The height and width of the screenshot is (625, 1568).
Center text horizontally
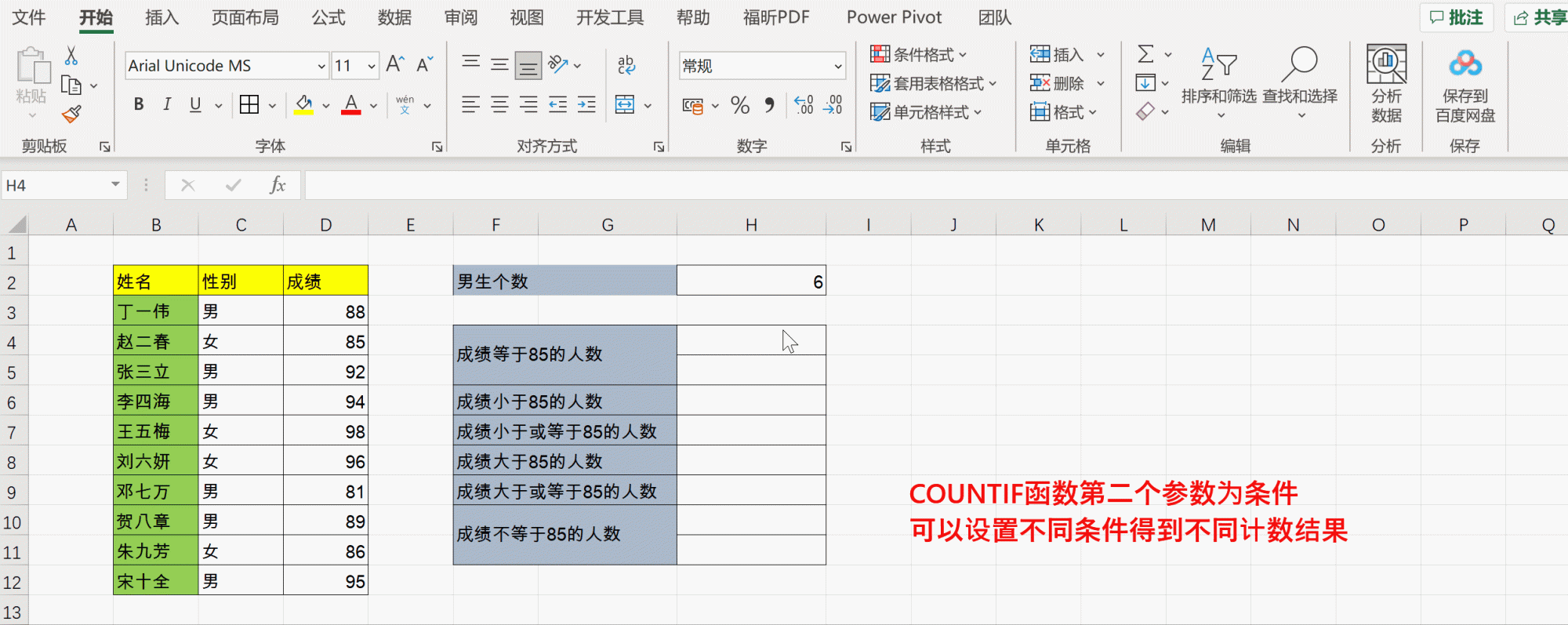point(499,104)
